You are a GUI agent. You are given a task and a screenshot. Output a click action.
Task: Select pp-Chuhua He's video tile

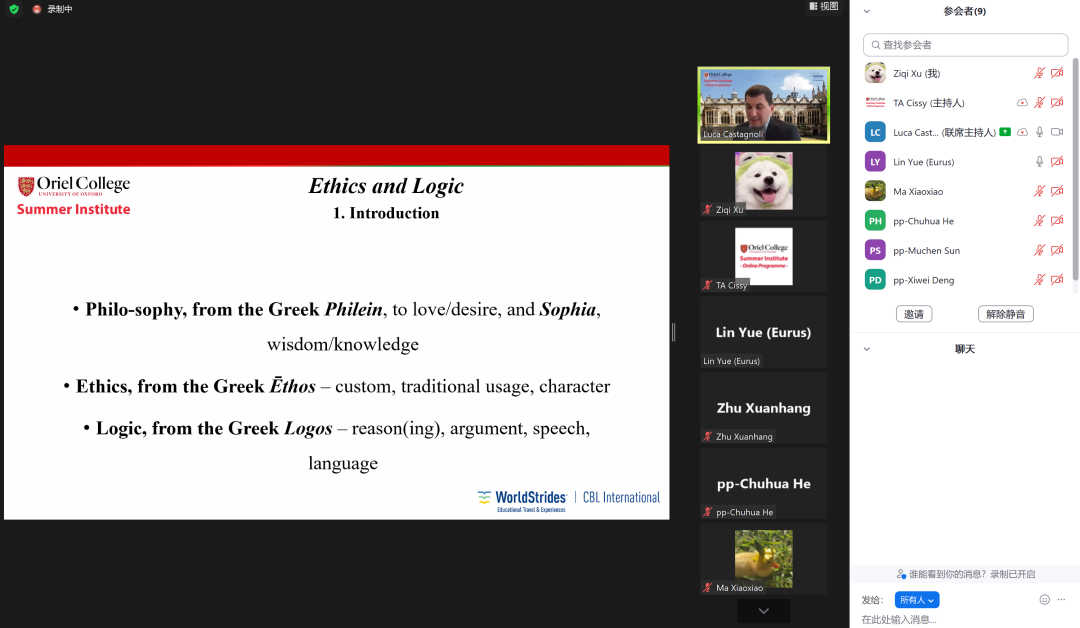(x=764, y=484)
